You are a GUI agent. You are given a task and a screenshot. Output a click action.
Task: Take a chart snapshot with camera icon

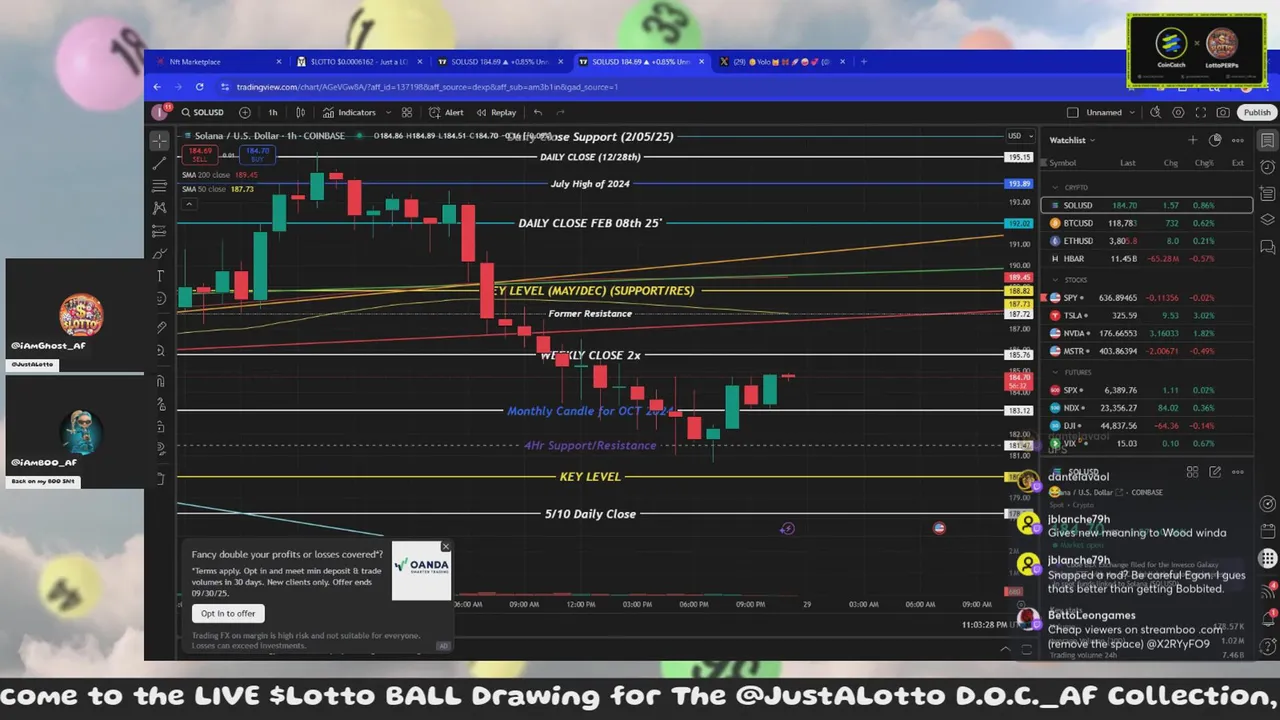point(1223,112)
